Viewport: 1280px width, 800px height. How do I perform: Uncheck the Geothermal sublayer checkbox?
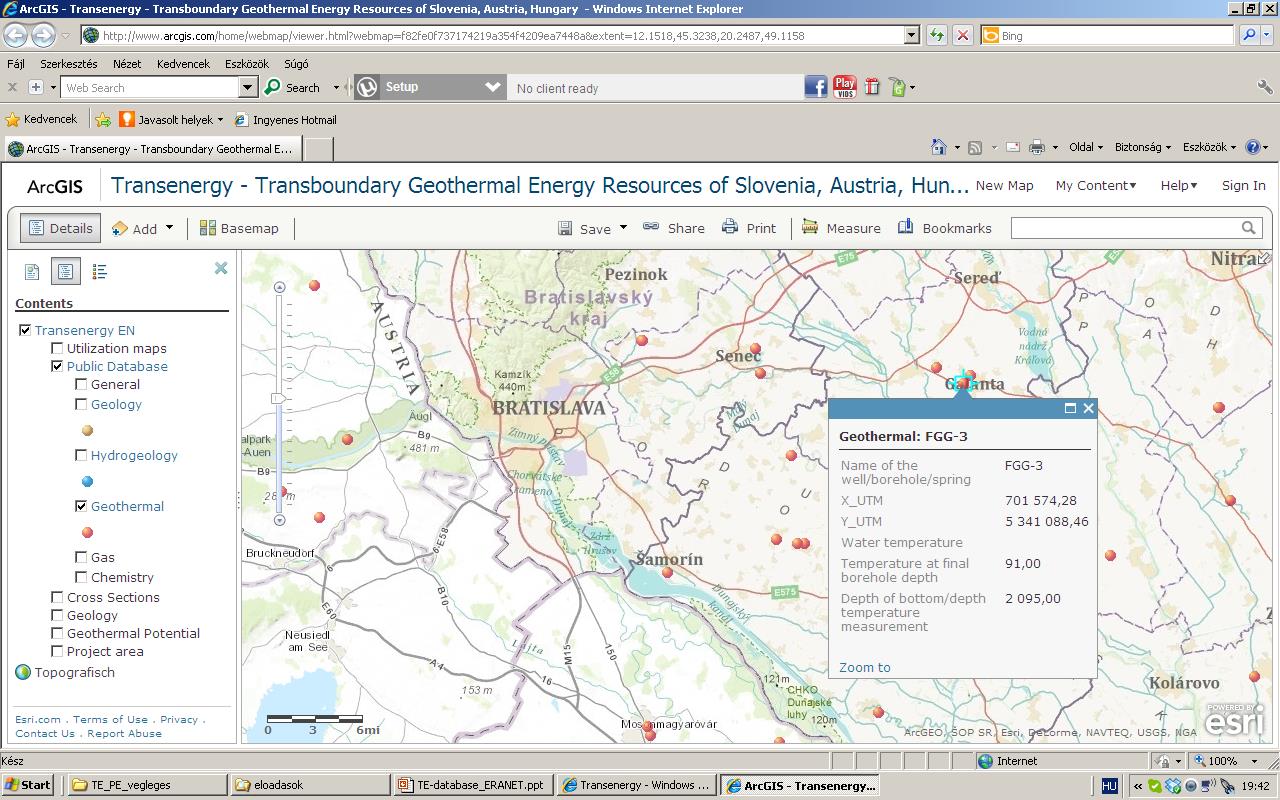[x=81, y=506]
